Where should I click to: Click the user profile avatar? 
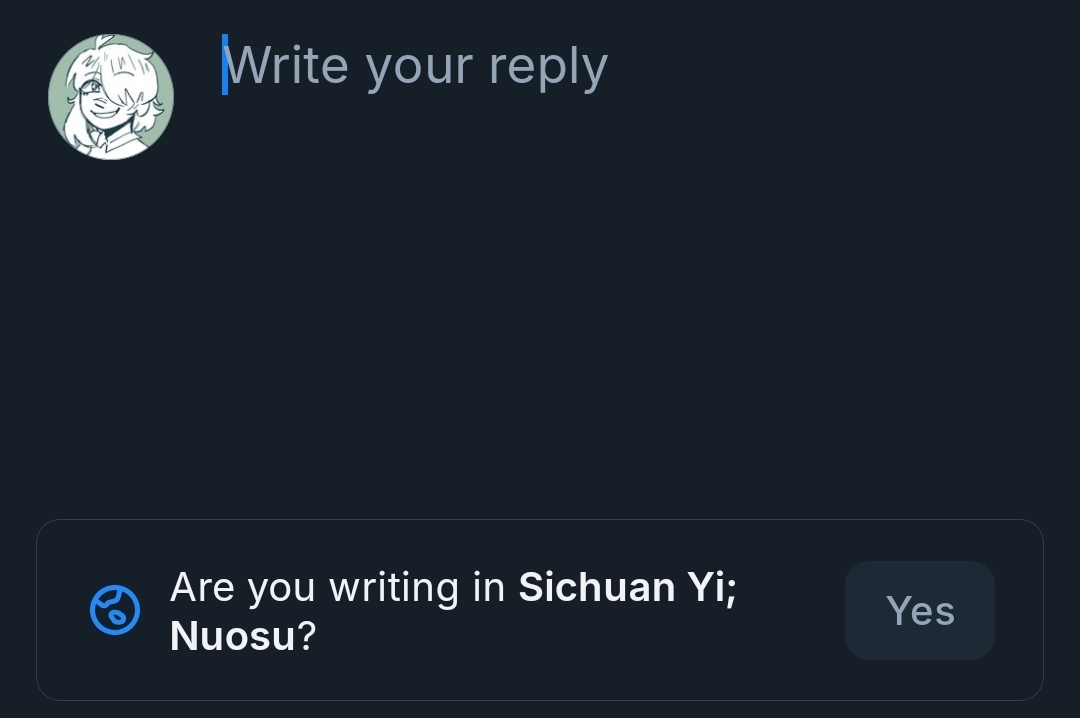tap(111, 97)
